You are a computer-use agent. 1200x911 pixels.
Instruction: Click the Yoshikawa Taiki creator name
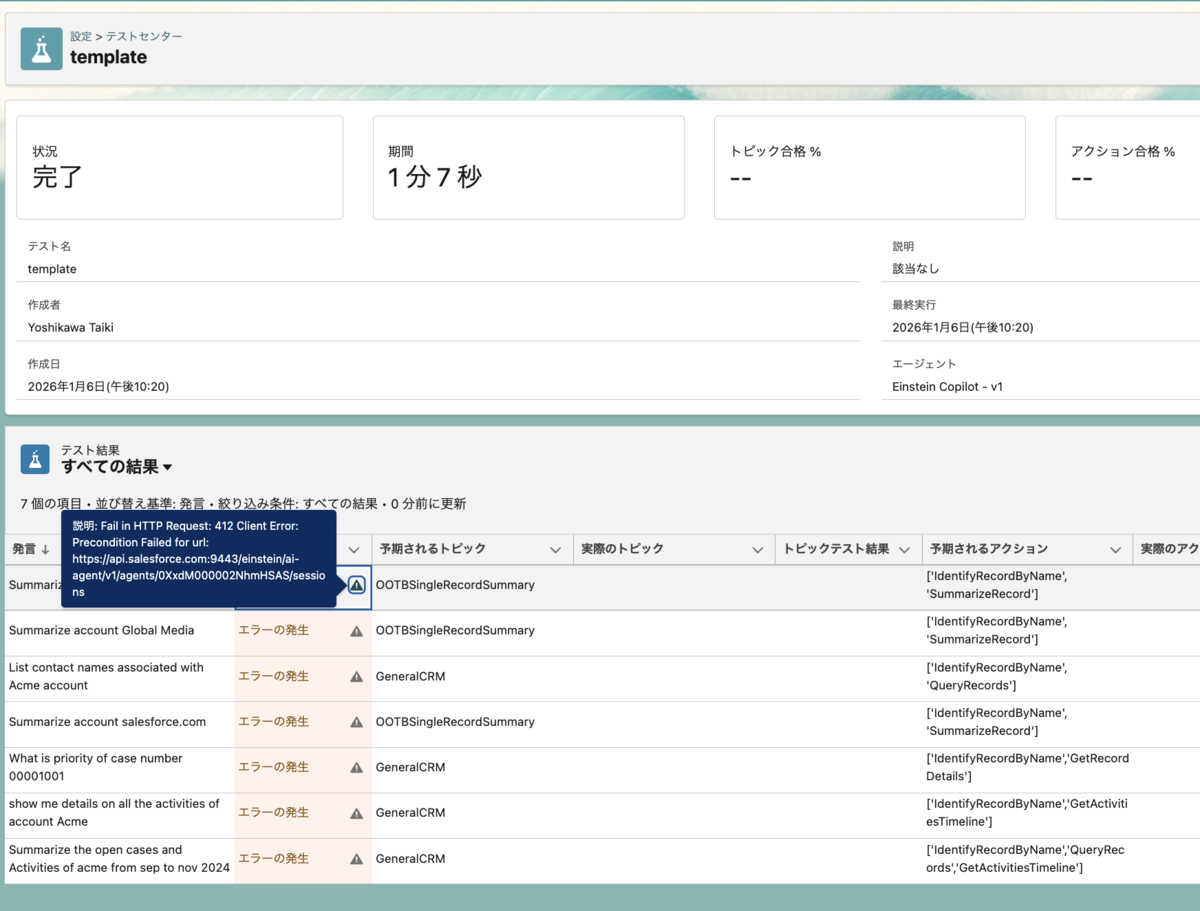coord(71,327)
